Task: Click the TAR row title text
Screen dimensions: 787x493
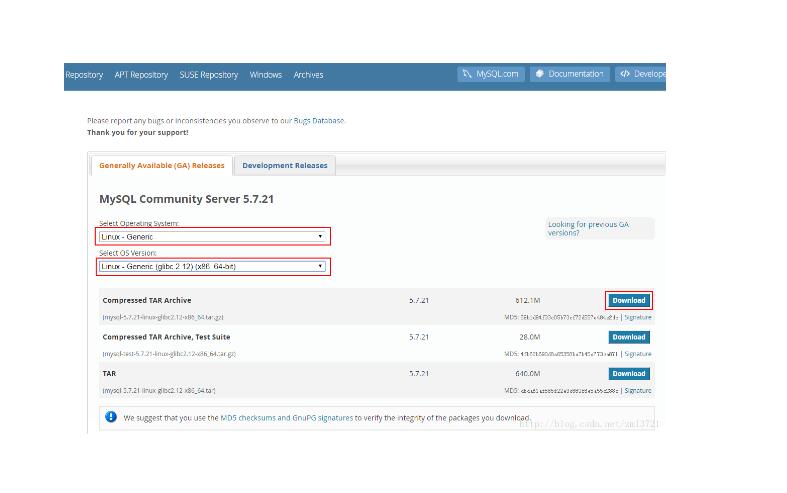Action: click(x=109, y=374)
